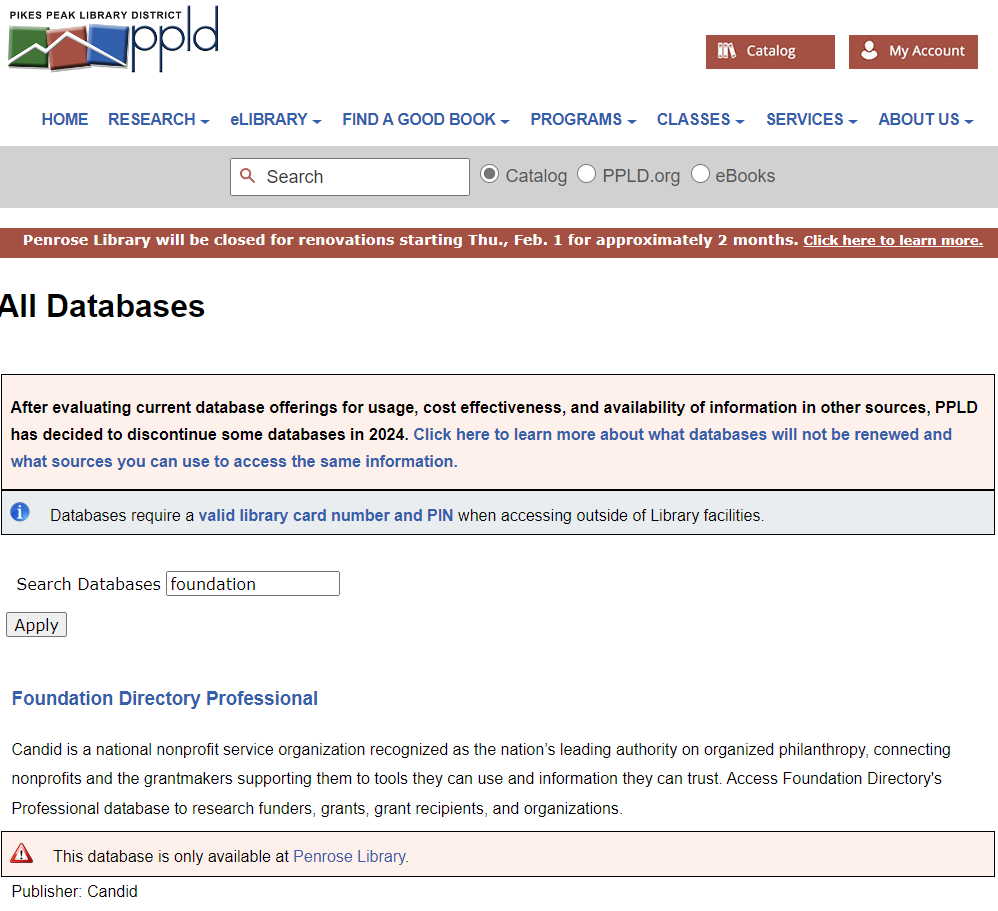Open the PROGRAMS dropdown menu
Image resolution: width=998 pixels, height=911 pixels.
[x=583, y=119]
